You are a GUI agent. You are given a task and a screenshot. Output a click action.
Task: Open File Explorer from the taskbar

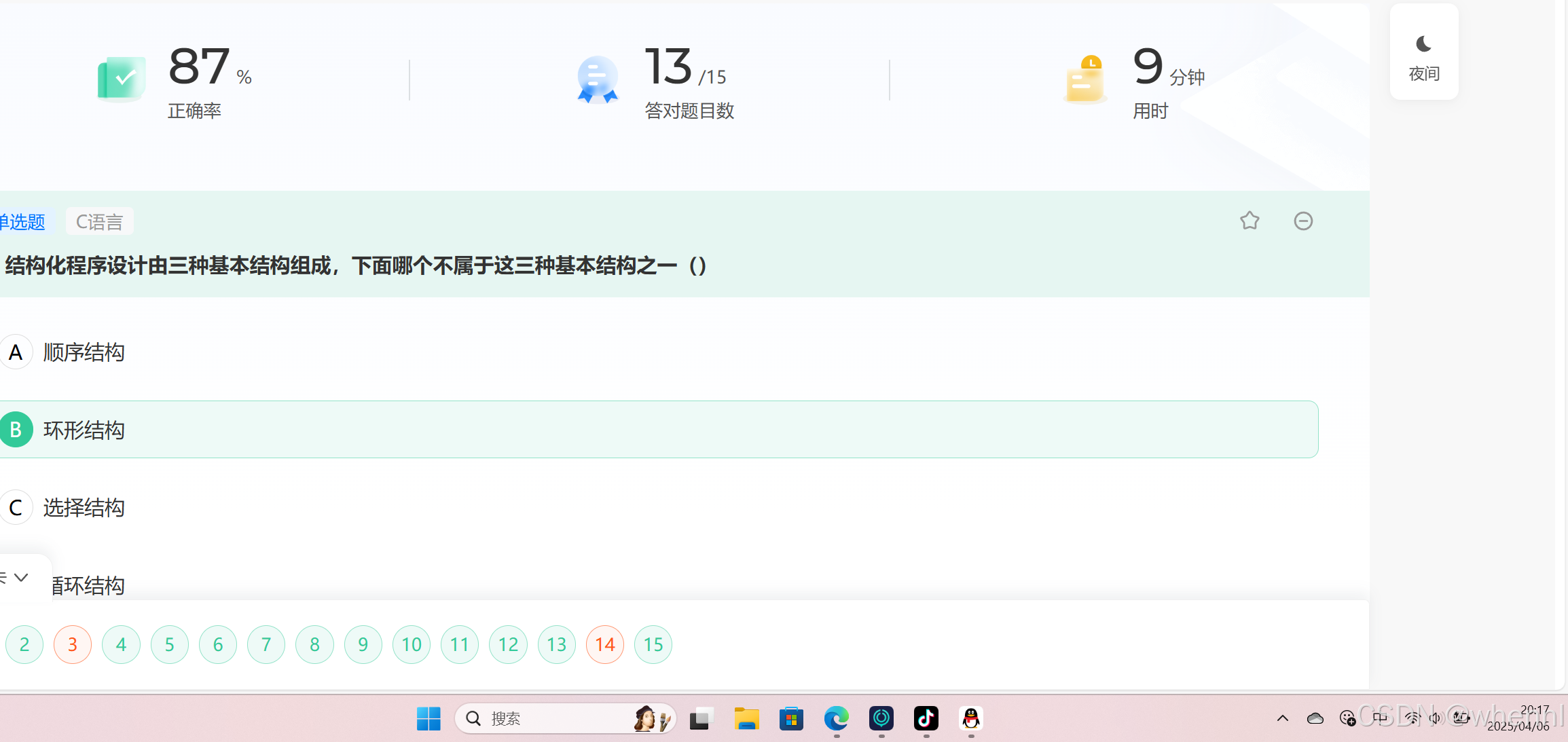[x=746, y=718]
